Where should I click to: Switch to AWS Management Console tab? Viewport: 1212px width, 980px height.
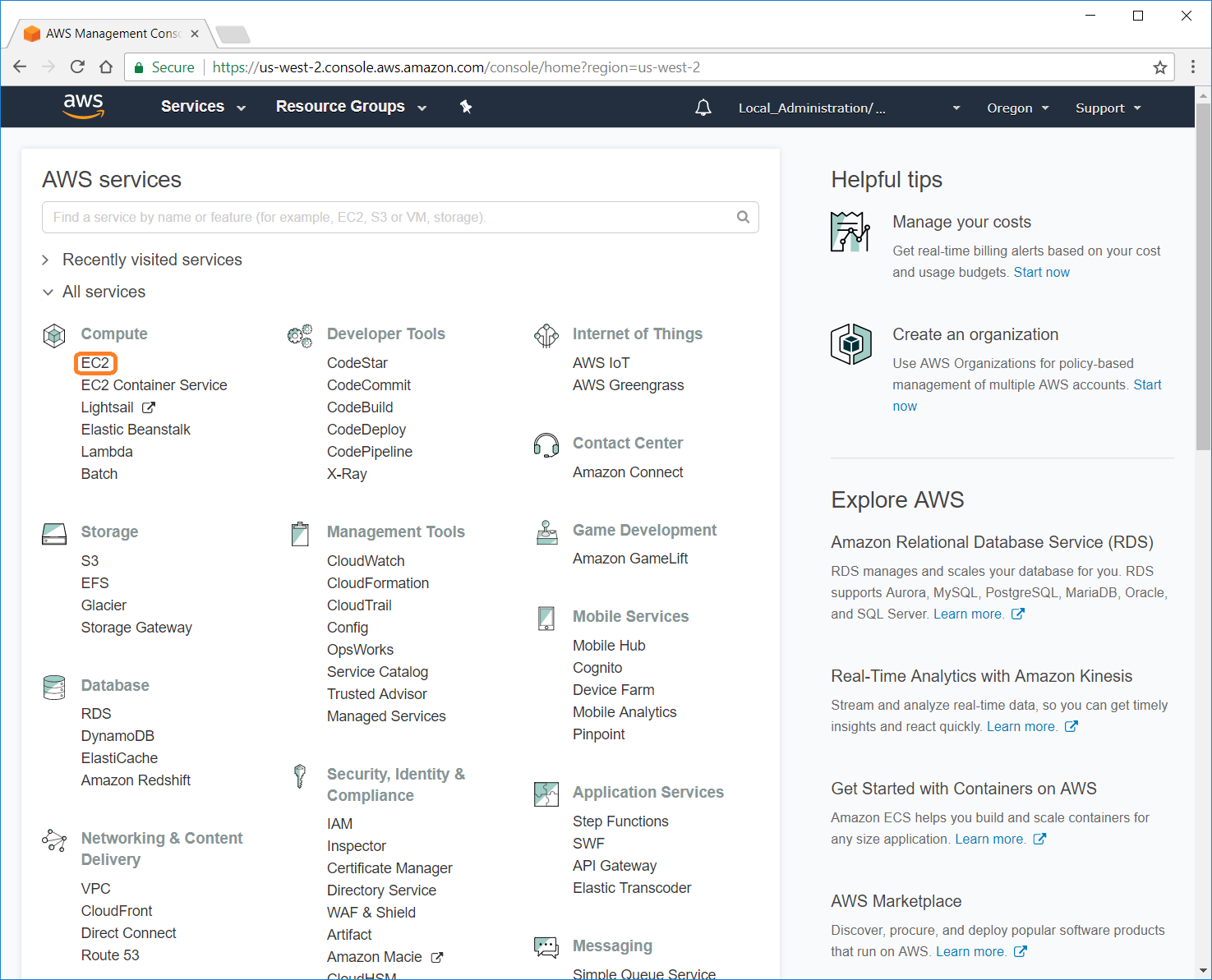(111, 34)
